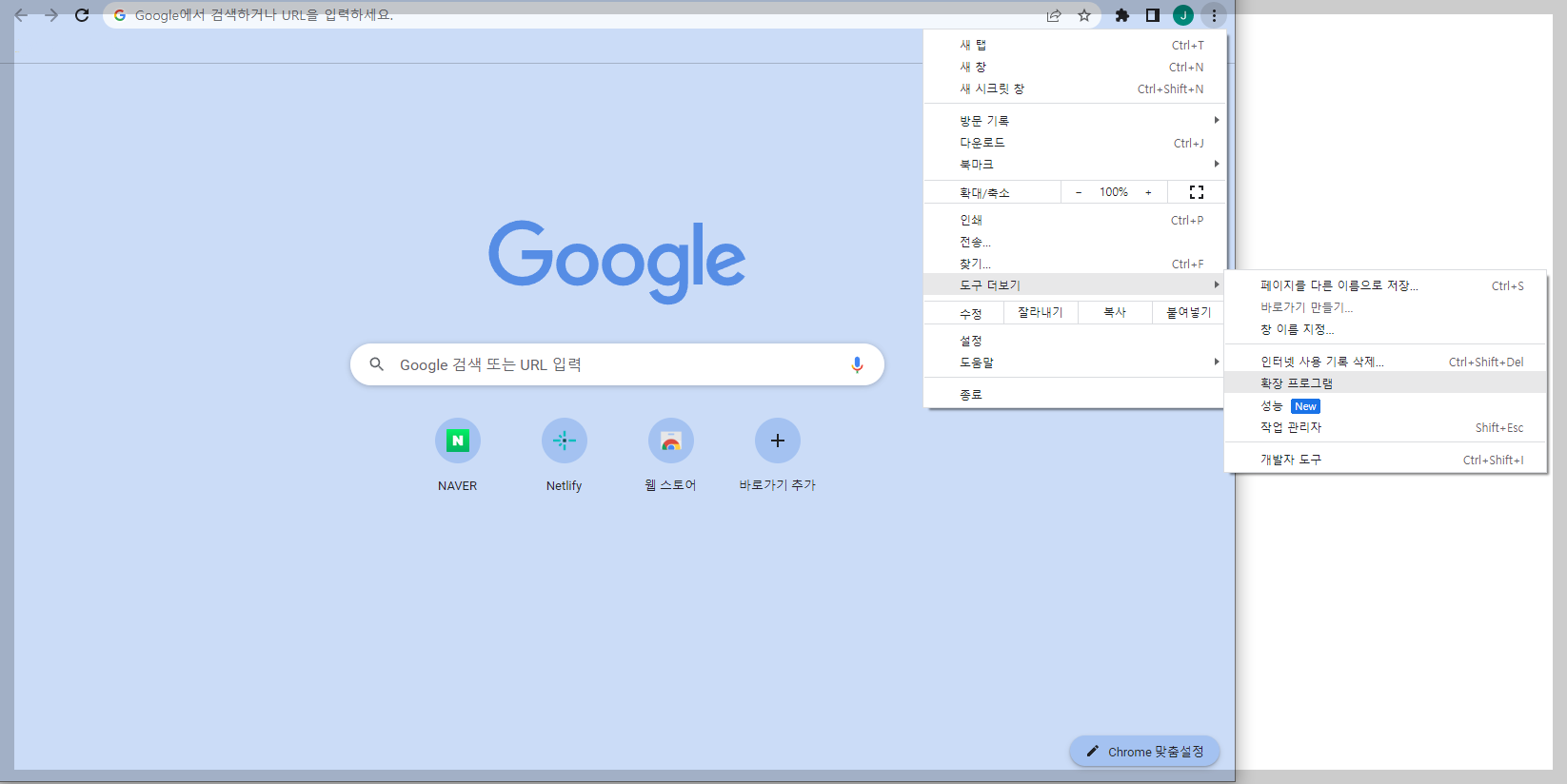Click the 확대/축소 label

click(984, 192)
